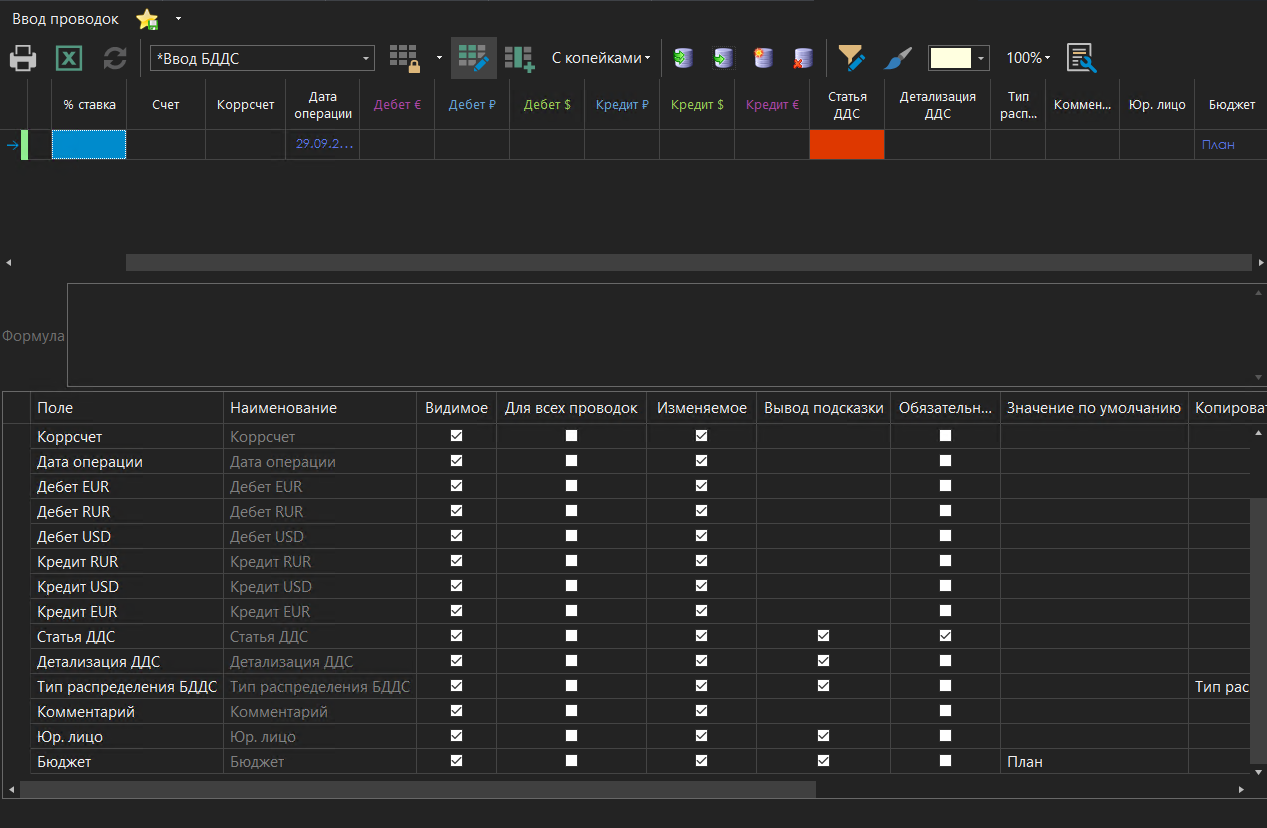Screen dimensions: 1267x828
Task: Click the database delete icon with red X
Action: [802, 59]
